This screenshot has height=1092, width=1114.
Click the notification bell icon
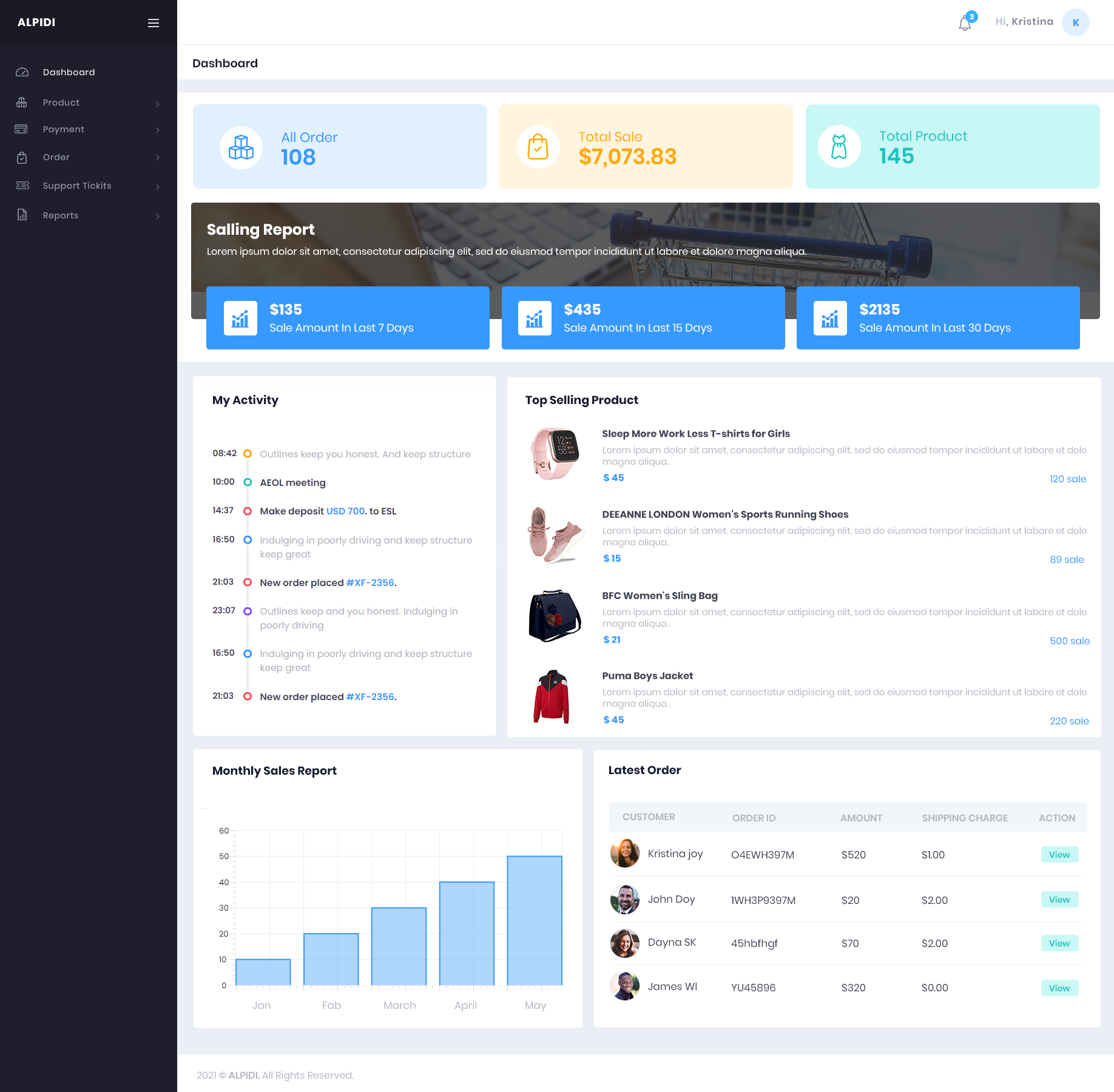964,24
